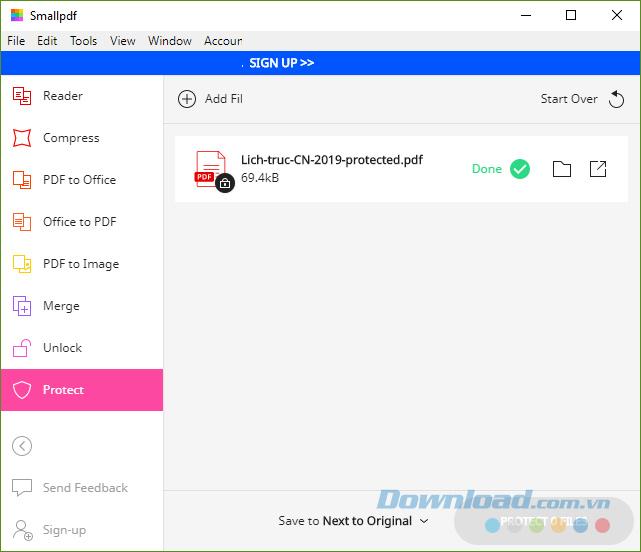The image size is (641, 552).
Task: Select the Compress tool icon
Action: (22, 138)
